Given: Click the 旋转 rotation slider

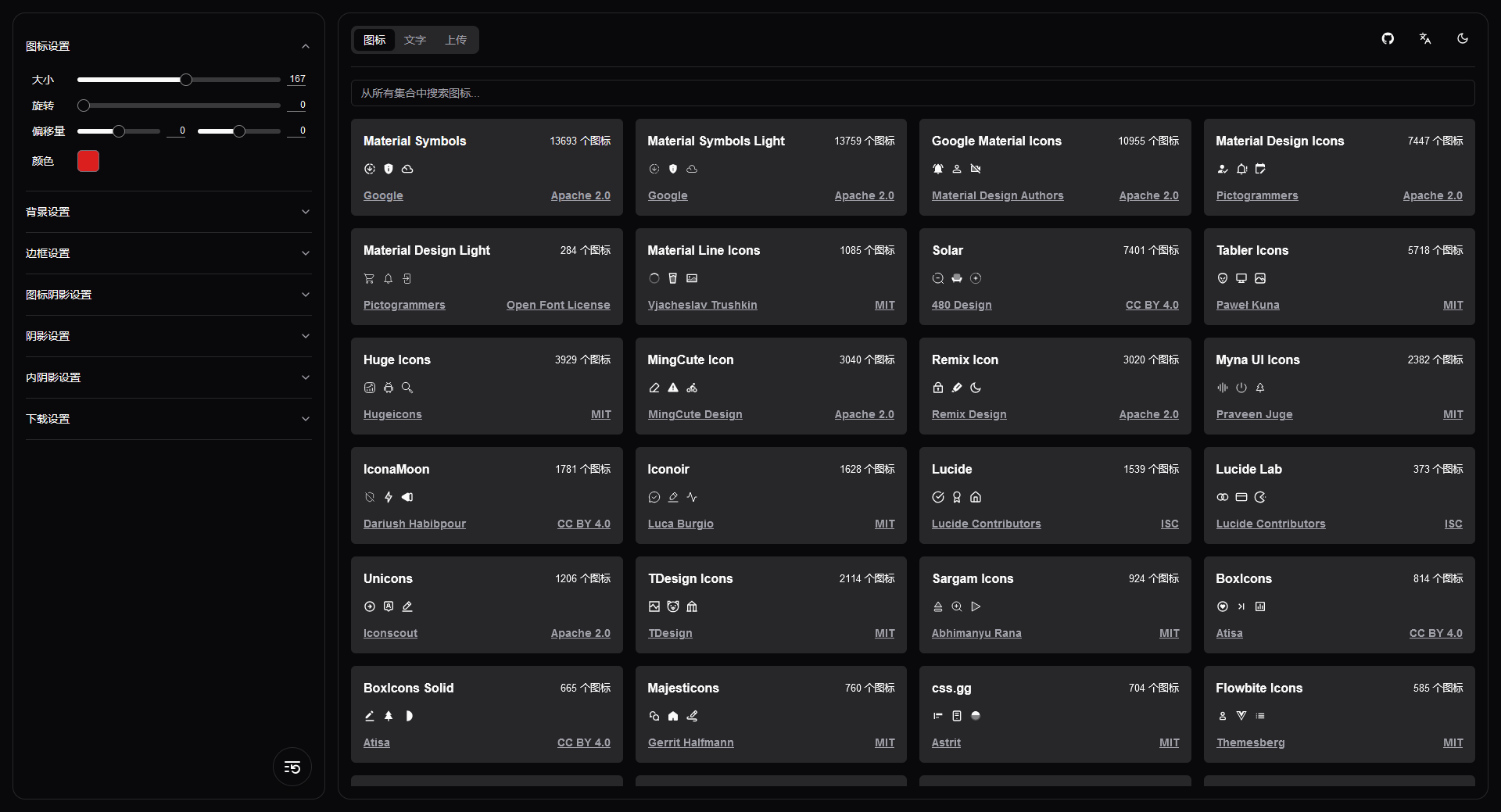Looking at the screenshot, I should 178,106.
